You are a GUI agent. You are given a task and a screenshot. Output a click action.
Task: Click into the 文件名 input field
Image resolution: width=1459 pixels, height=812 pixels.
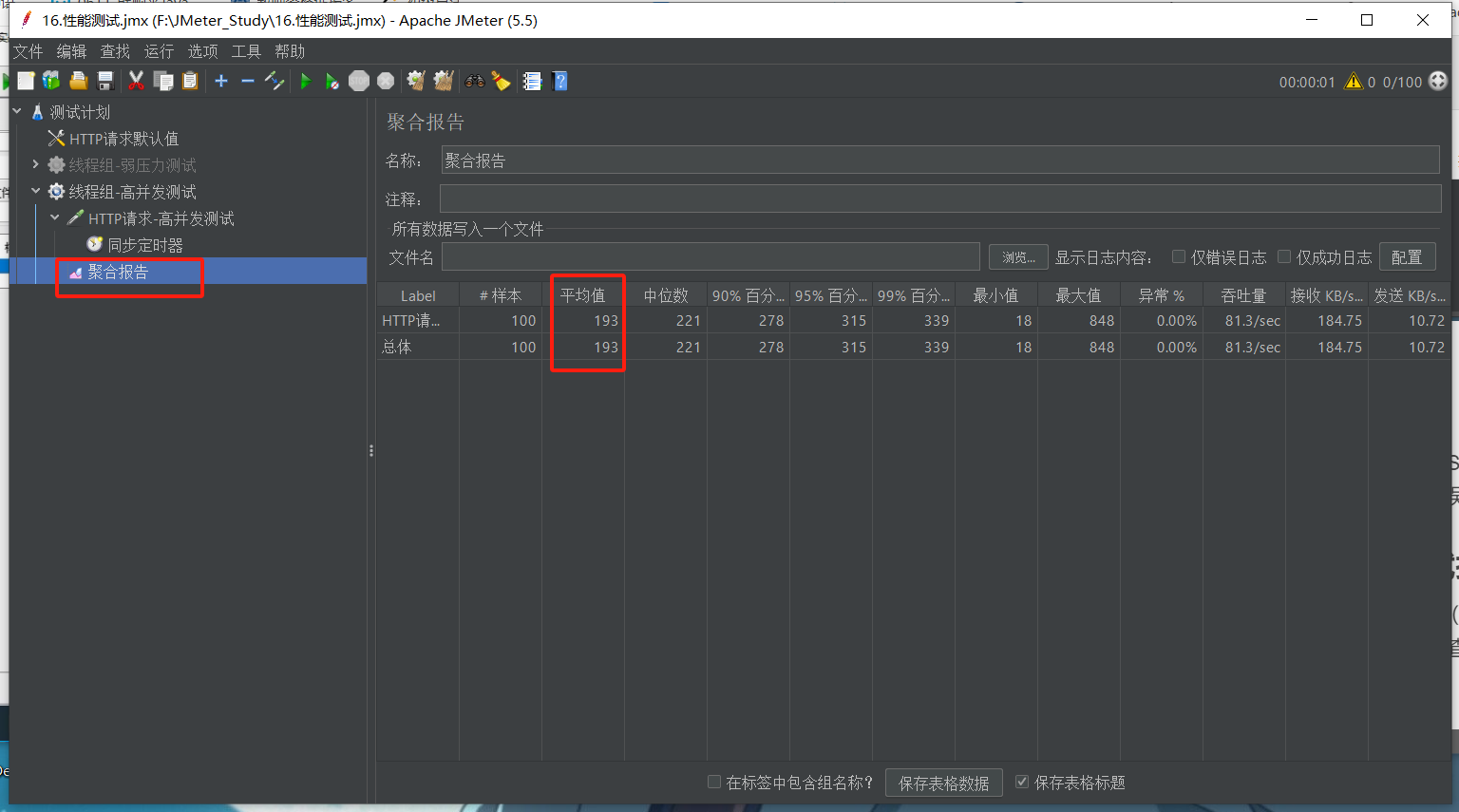711,257
